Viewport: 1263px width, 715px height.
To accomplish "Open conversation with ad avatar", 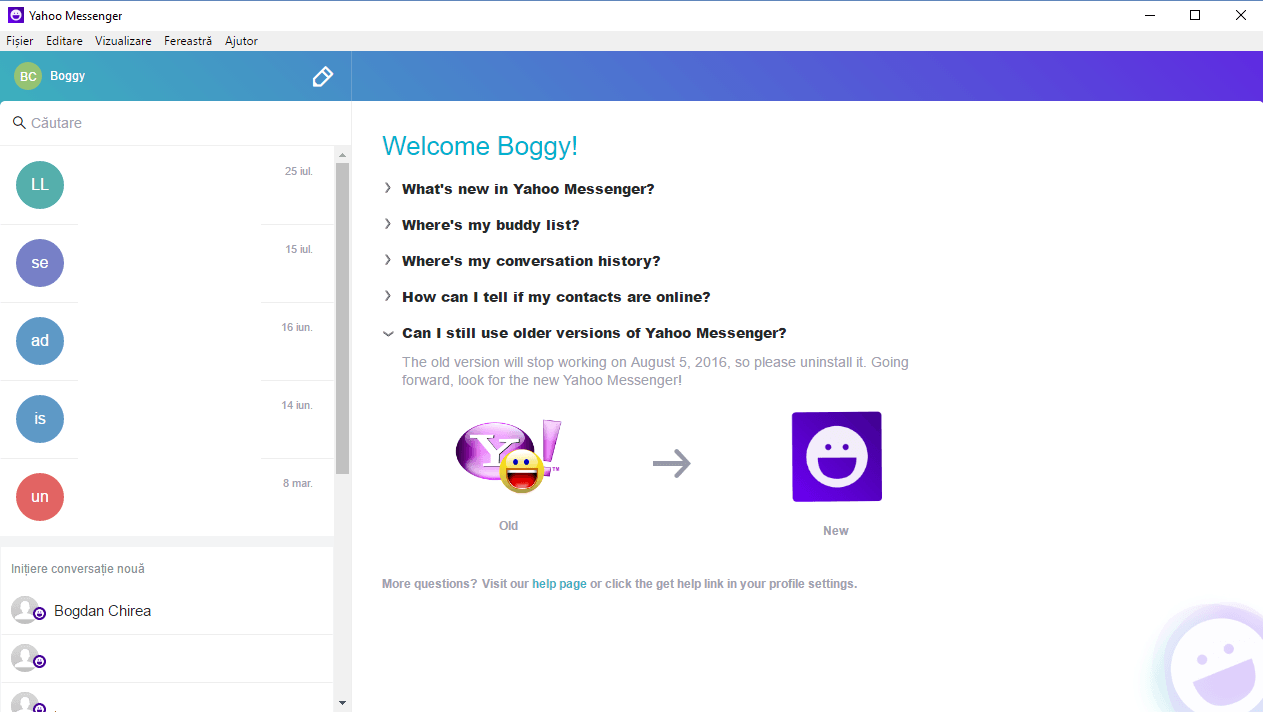I will 40,341.
